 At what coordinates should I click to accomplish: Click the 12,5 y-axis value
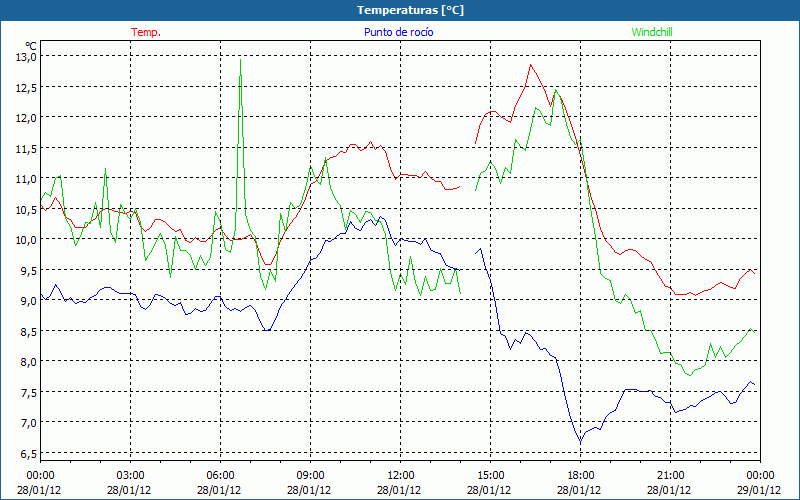(26, 87)
